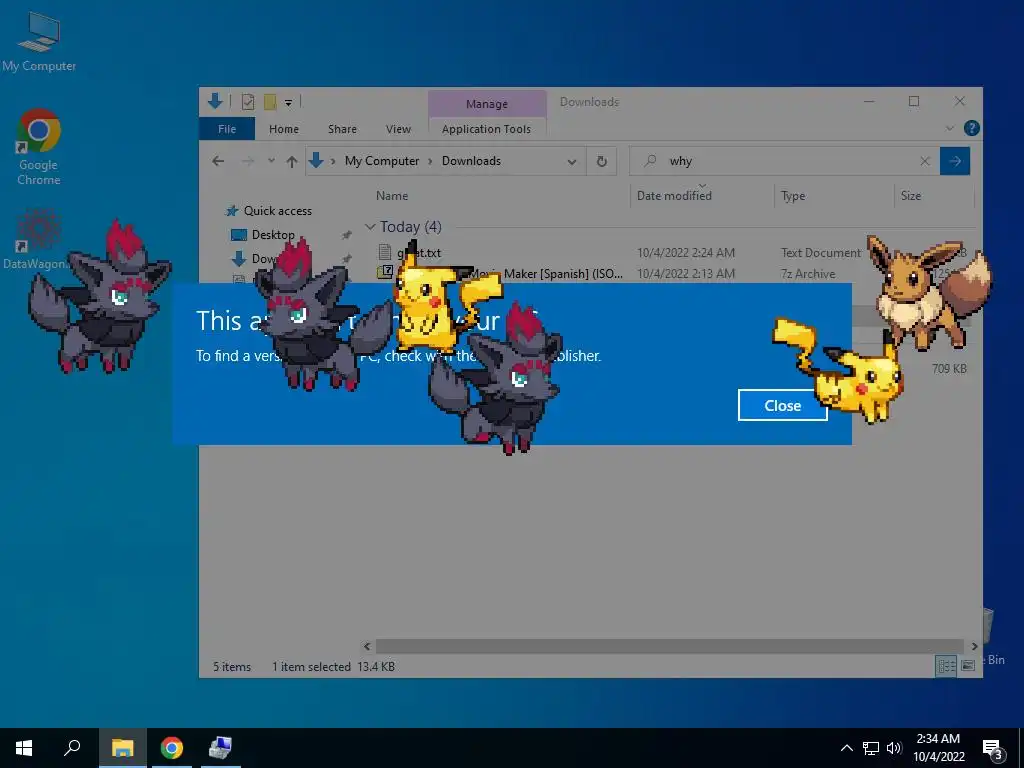Refresh the Downloads folder view
This screenshot has height=768, width=1024.
point(601,161)
